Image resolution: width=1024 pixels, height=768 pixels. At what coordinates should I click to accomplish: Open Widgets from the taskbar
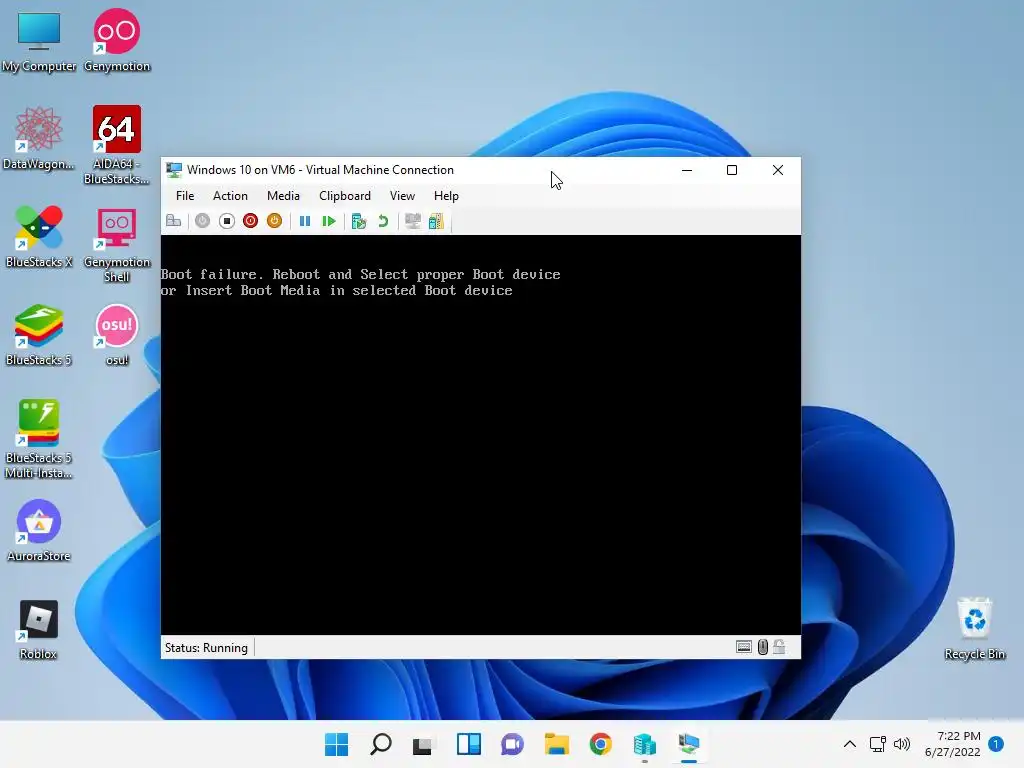(x=468, y=744)
